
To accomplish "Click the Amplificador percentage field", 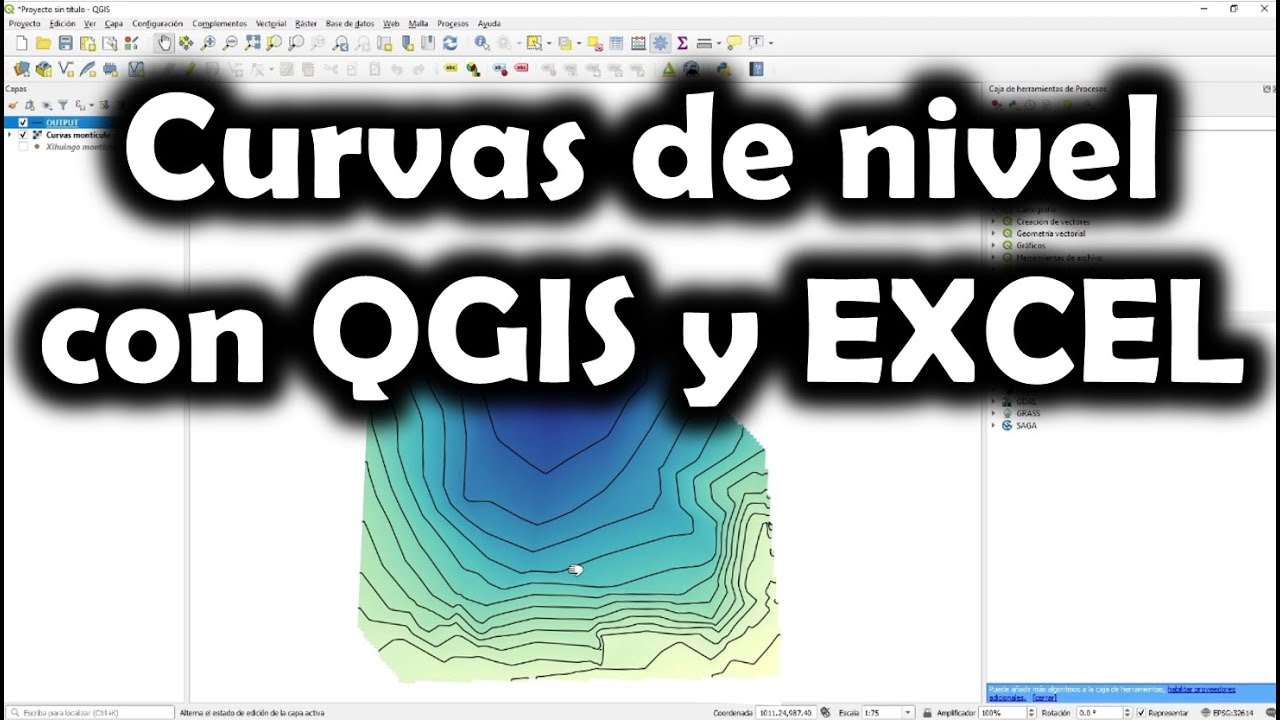I will pos(1004,713).
